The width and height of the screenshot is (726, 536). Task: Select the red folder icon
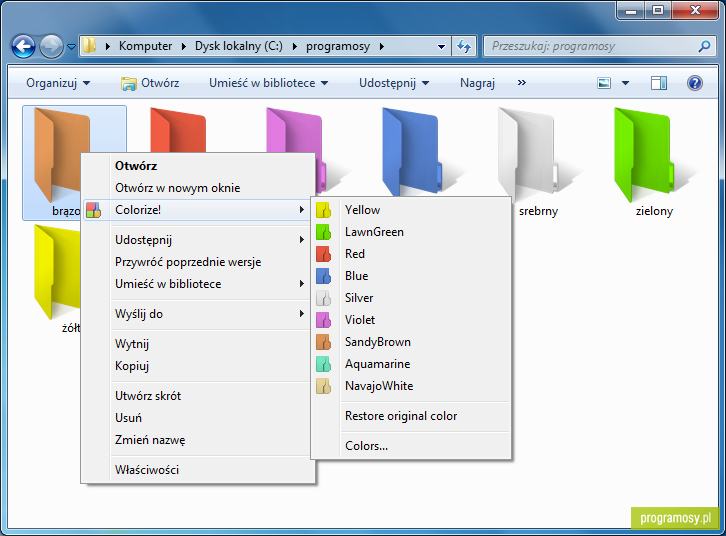[x=178, y=131]
